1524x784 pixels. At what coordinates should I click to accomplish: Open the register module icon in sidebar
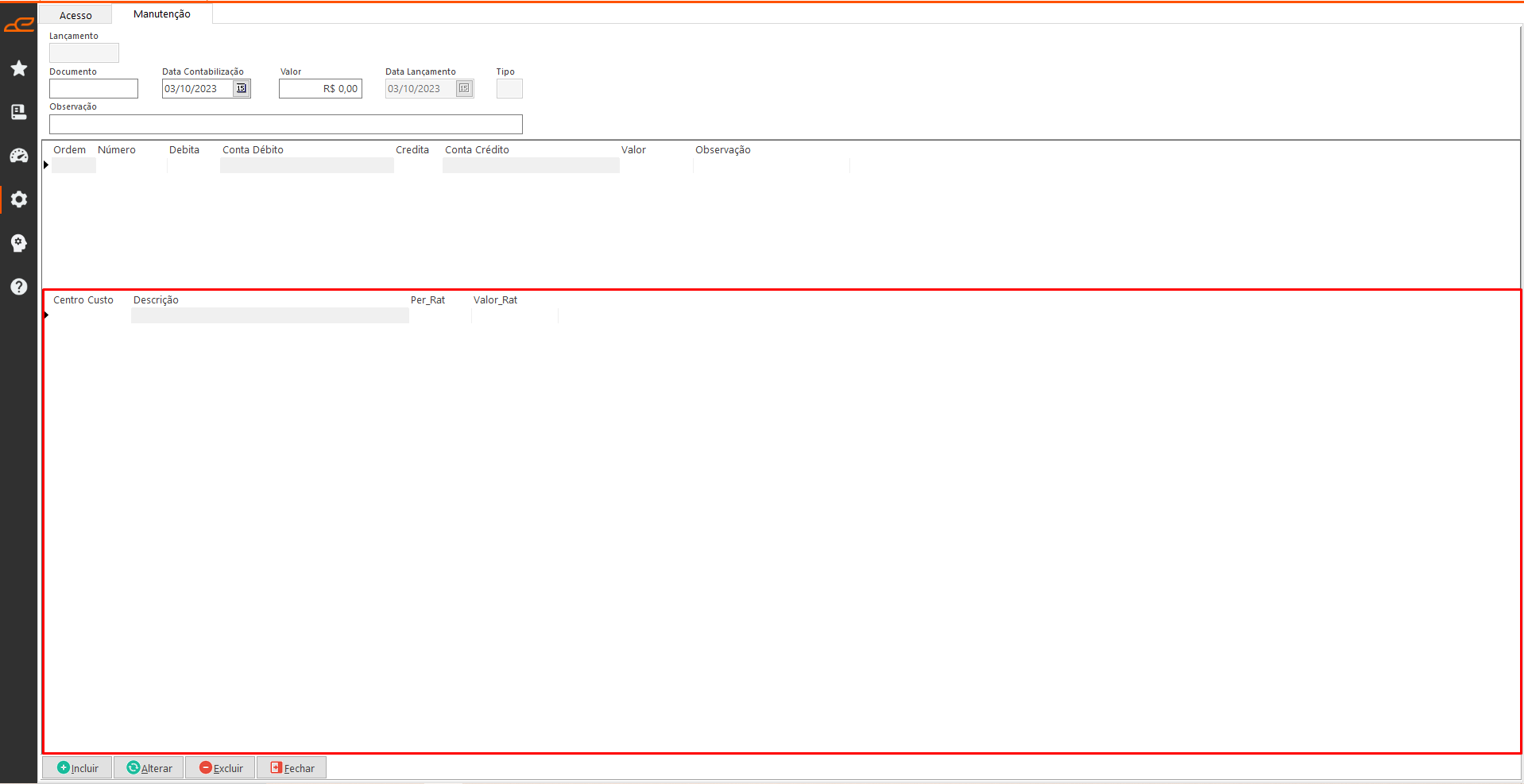pos(19,112)
